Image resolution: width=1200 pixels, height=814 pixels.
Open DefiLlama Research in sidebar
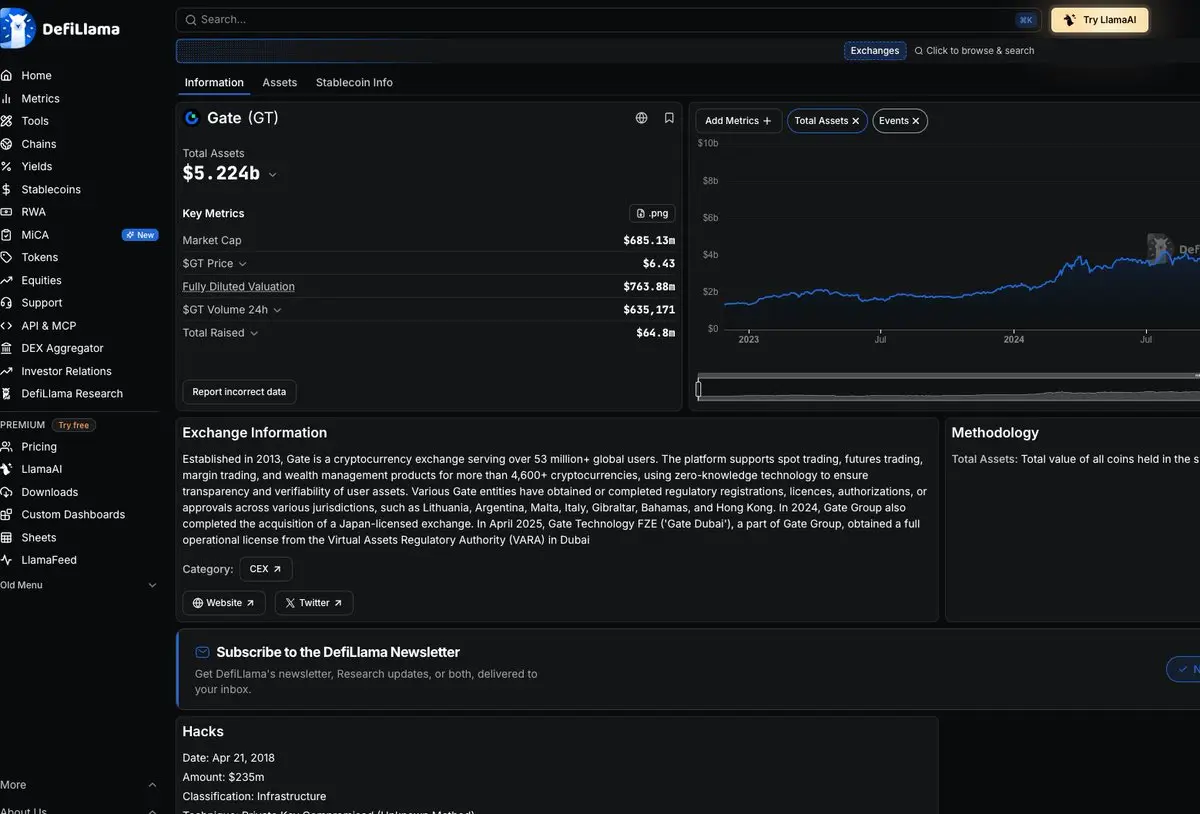[x=72, y=393]
